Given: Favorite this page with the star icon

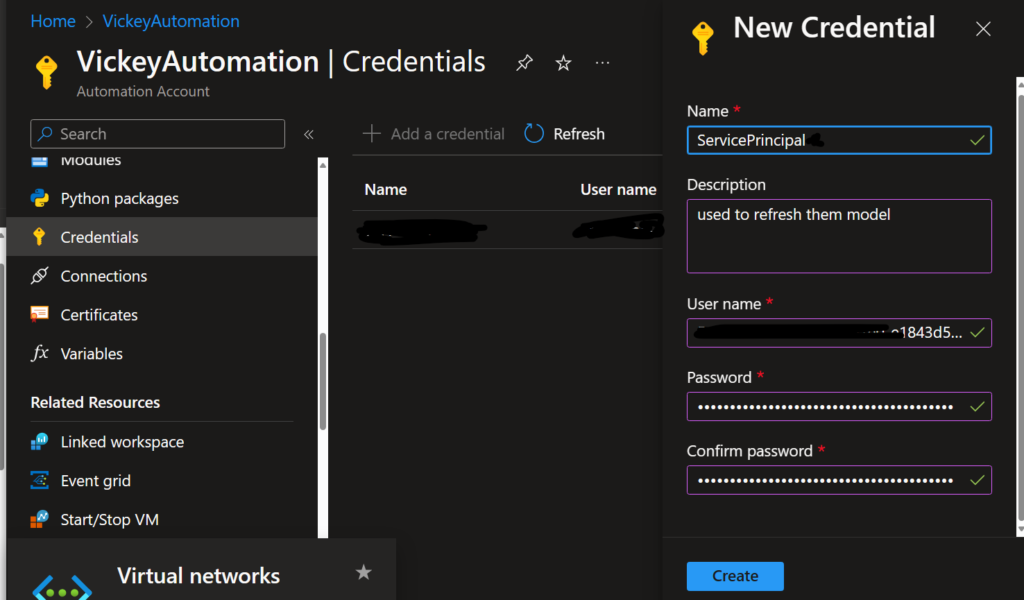Looking at the screenshot, I should (x=563, y=63).
